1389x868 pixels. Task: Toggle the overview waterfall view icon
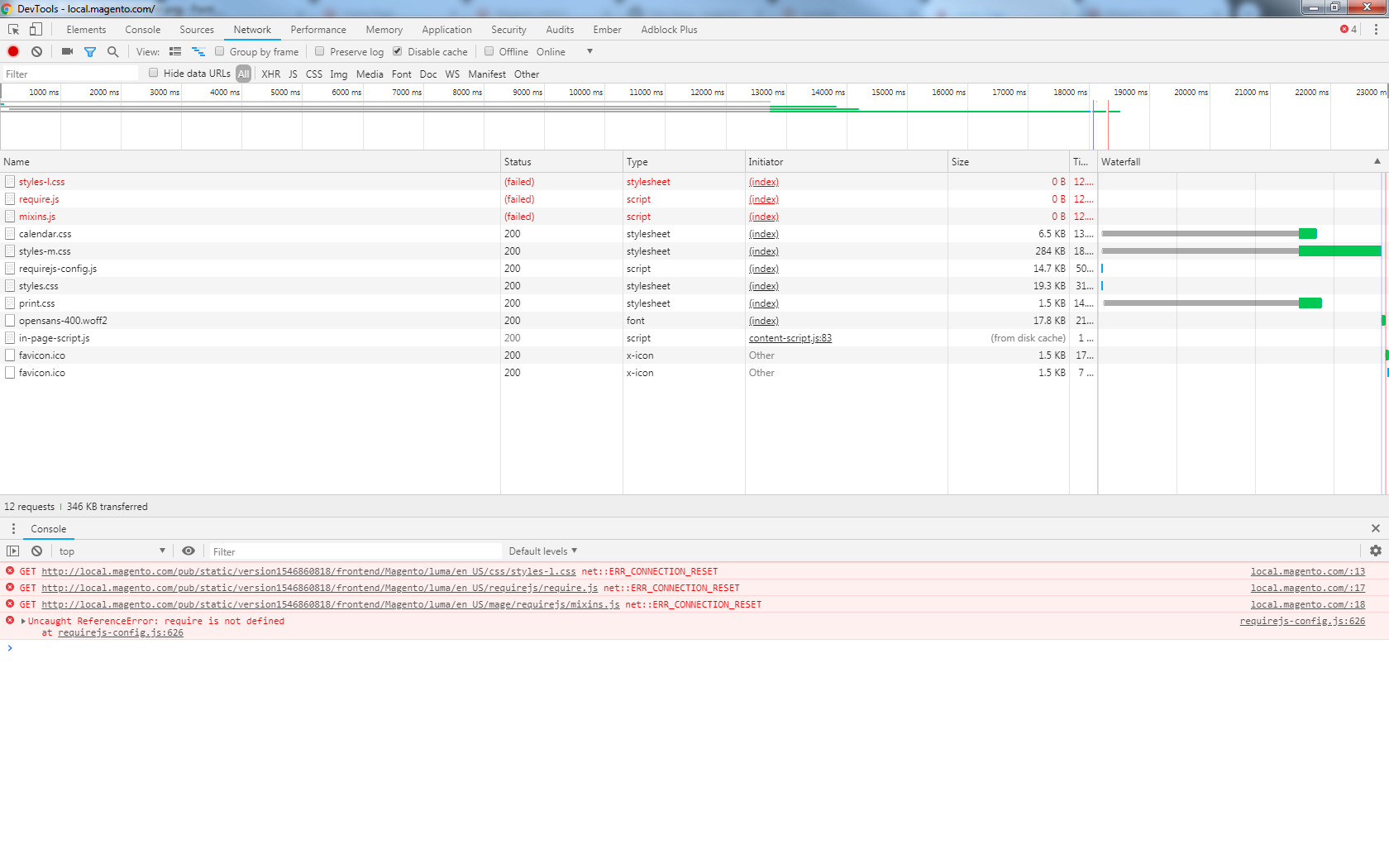pyautogui.click(x=198, y=51)
